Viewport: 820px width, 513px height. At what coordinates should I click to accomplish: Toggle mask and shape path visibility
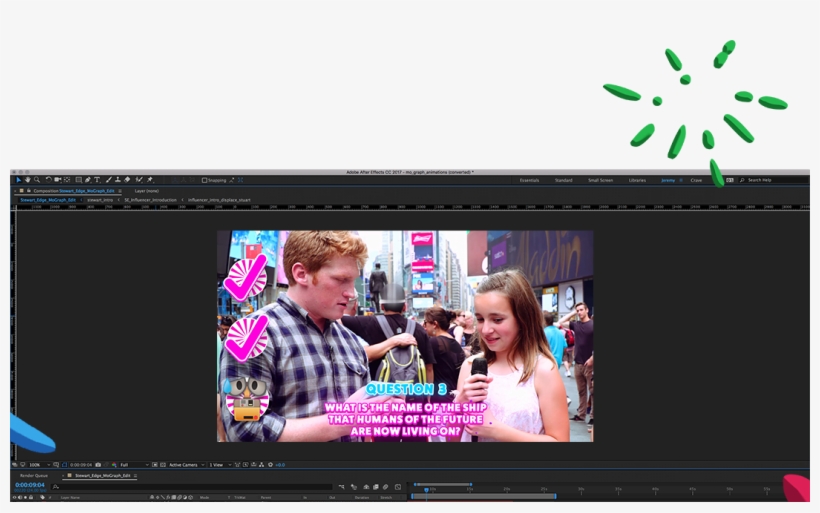click(64, 464)
